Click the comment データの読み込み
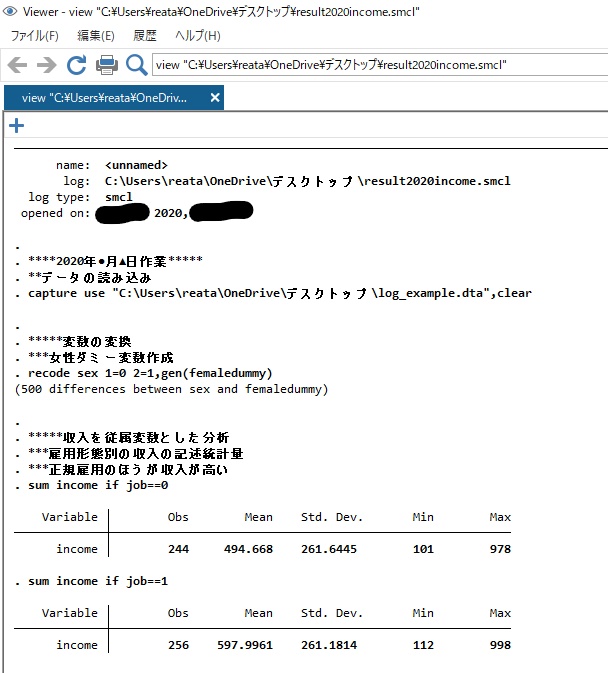Viewport: 608px width, 673px height. 96,278
